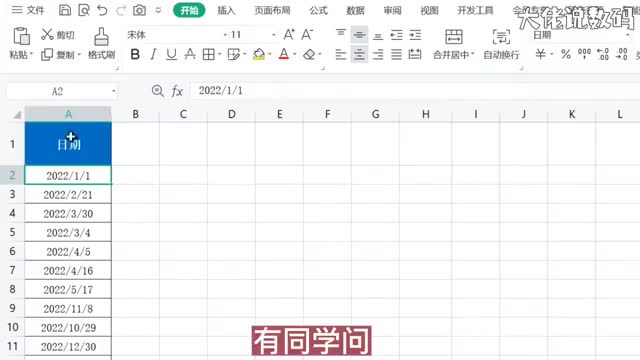Open the 公式 tab
Viewport: 640px width, 360px height.
pos(318,10)
